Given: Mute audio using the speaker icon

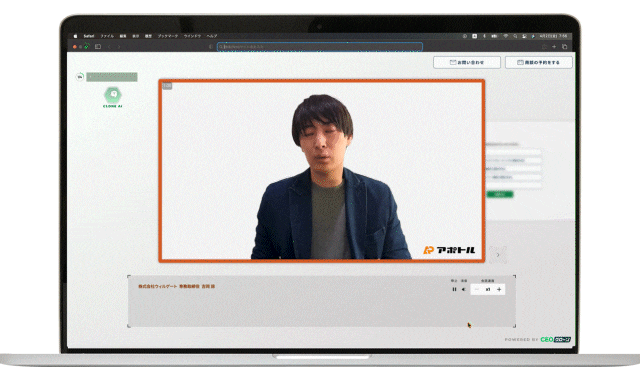Looking at the screenshot, I should click(464, 289).
